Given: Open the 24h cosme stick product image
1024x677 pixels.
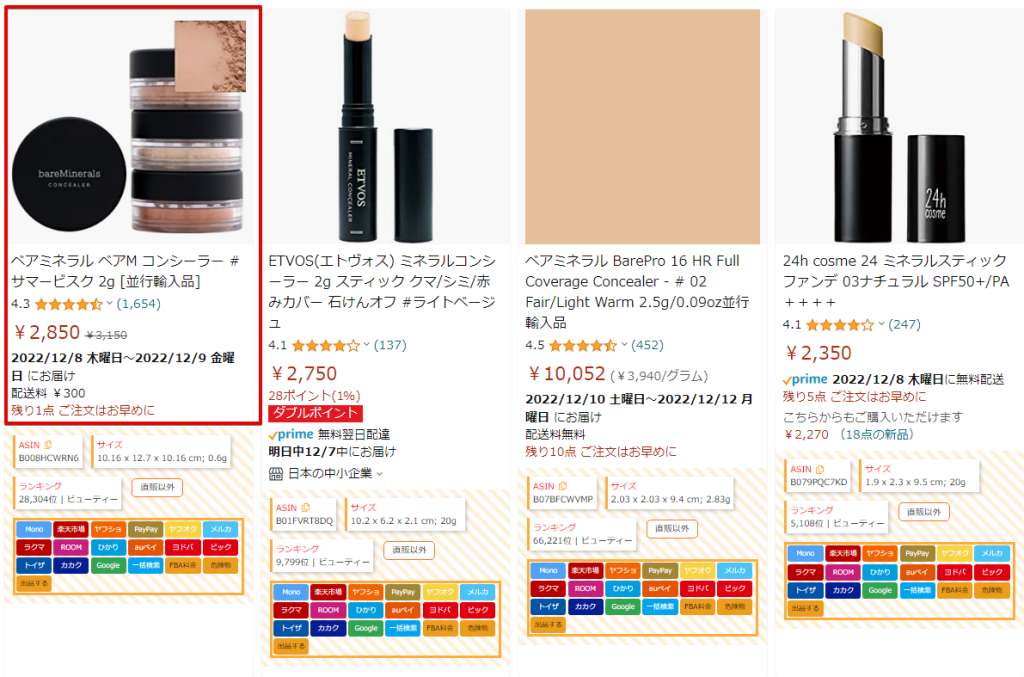Looking at the screenshot, I should click(899, 127).
